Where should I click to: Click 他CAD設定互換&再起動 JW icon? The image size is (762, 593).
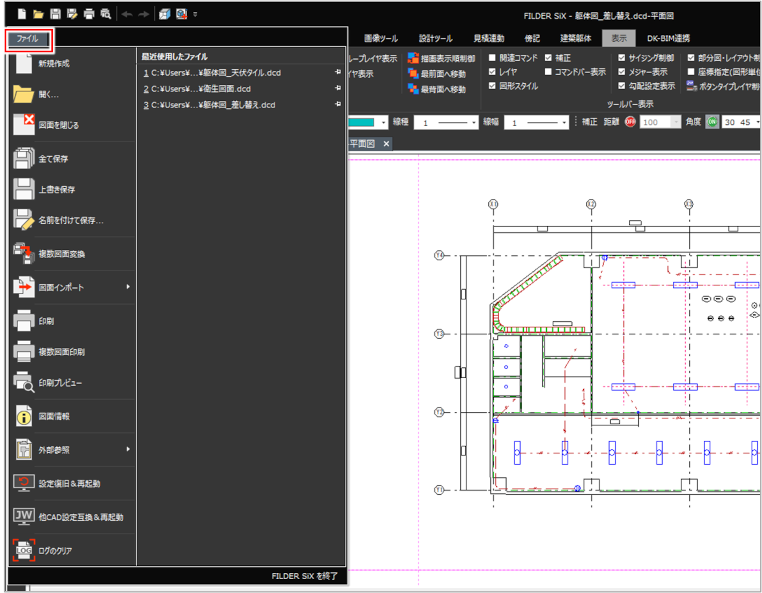[24, 517]
